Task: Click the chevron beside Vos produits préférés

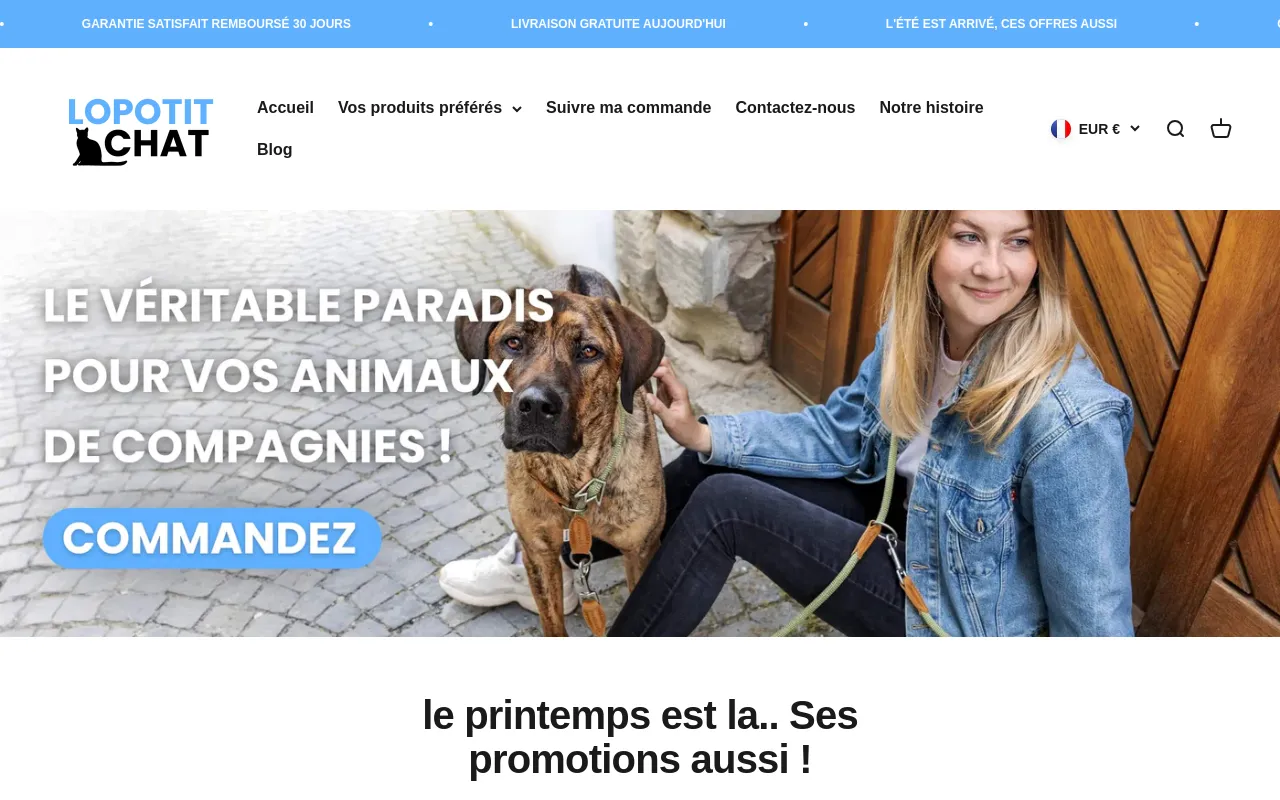Action: click(516, 109)
